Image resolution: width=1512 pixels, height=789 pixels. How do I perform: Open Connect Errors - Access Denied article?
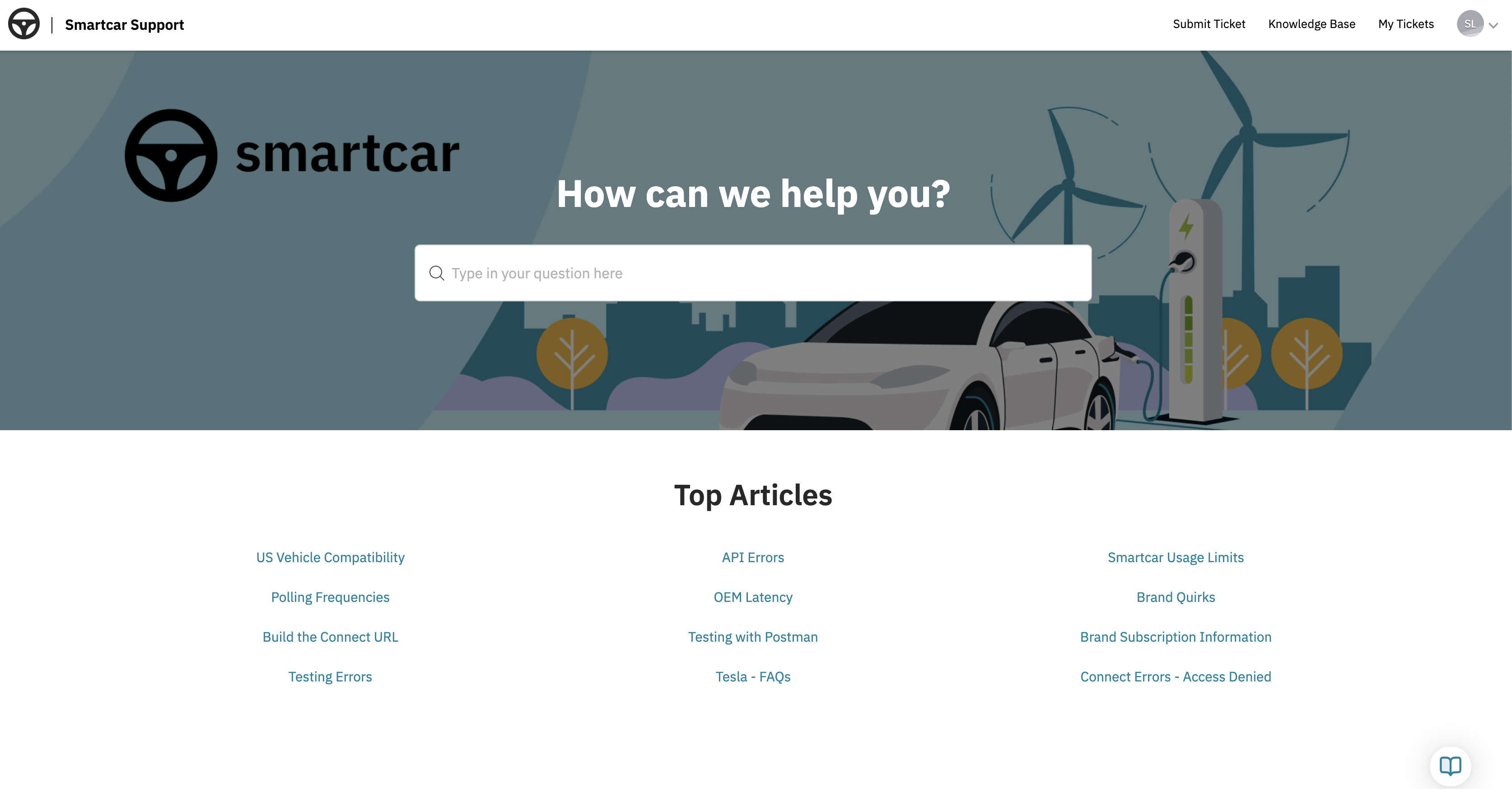click(x=1176, y=677)
